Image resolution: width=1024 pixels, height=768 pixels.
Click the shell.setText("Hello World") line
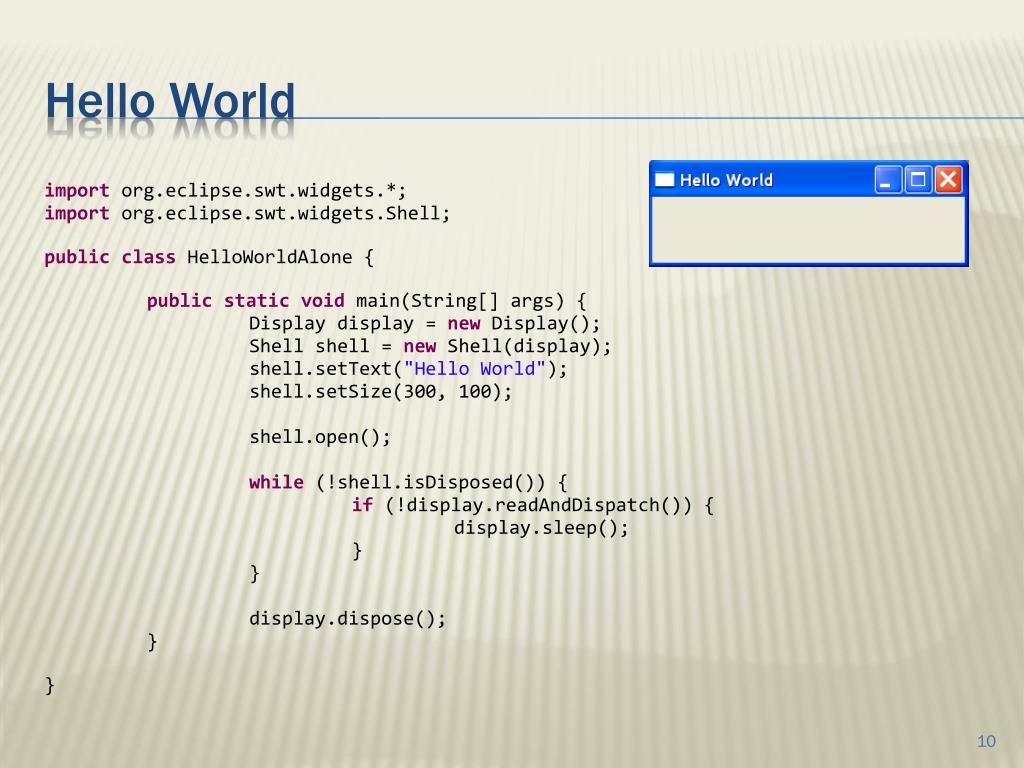[x=408, y=369]
